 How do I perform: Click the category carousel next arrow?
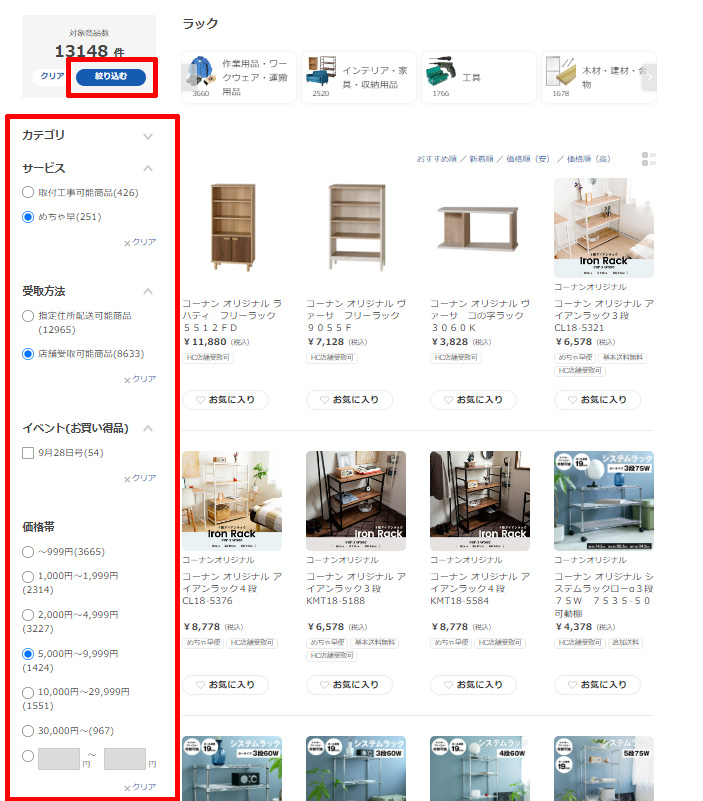[x=649, y=77]
